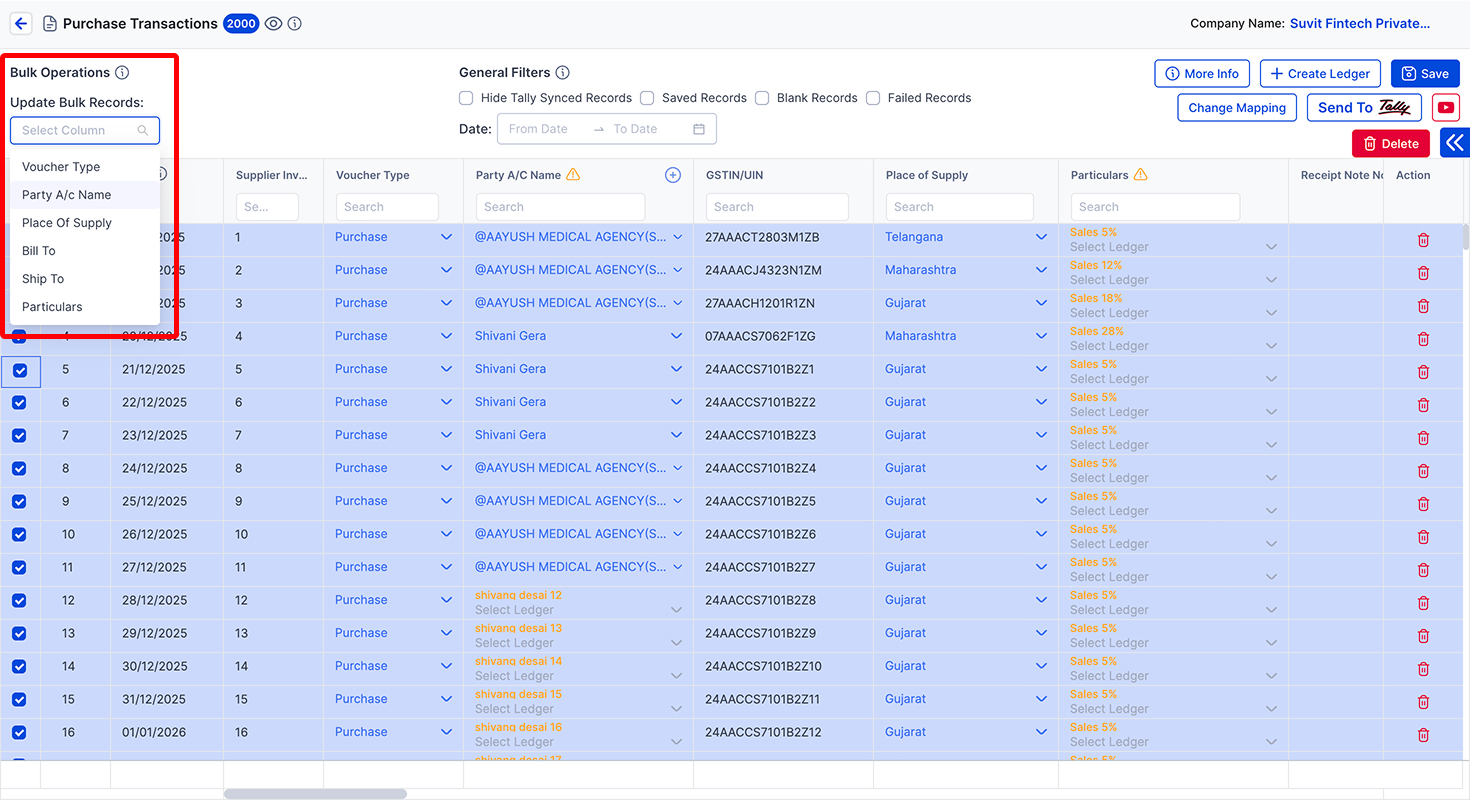
Task: Uncheck the checkbox for row 5
Action: click(x=20, y=370)
